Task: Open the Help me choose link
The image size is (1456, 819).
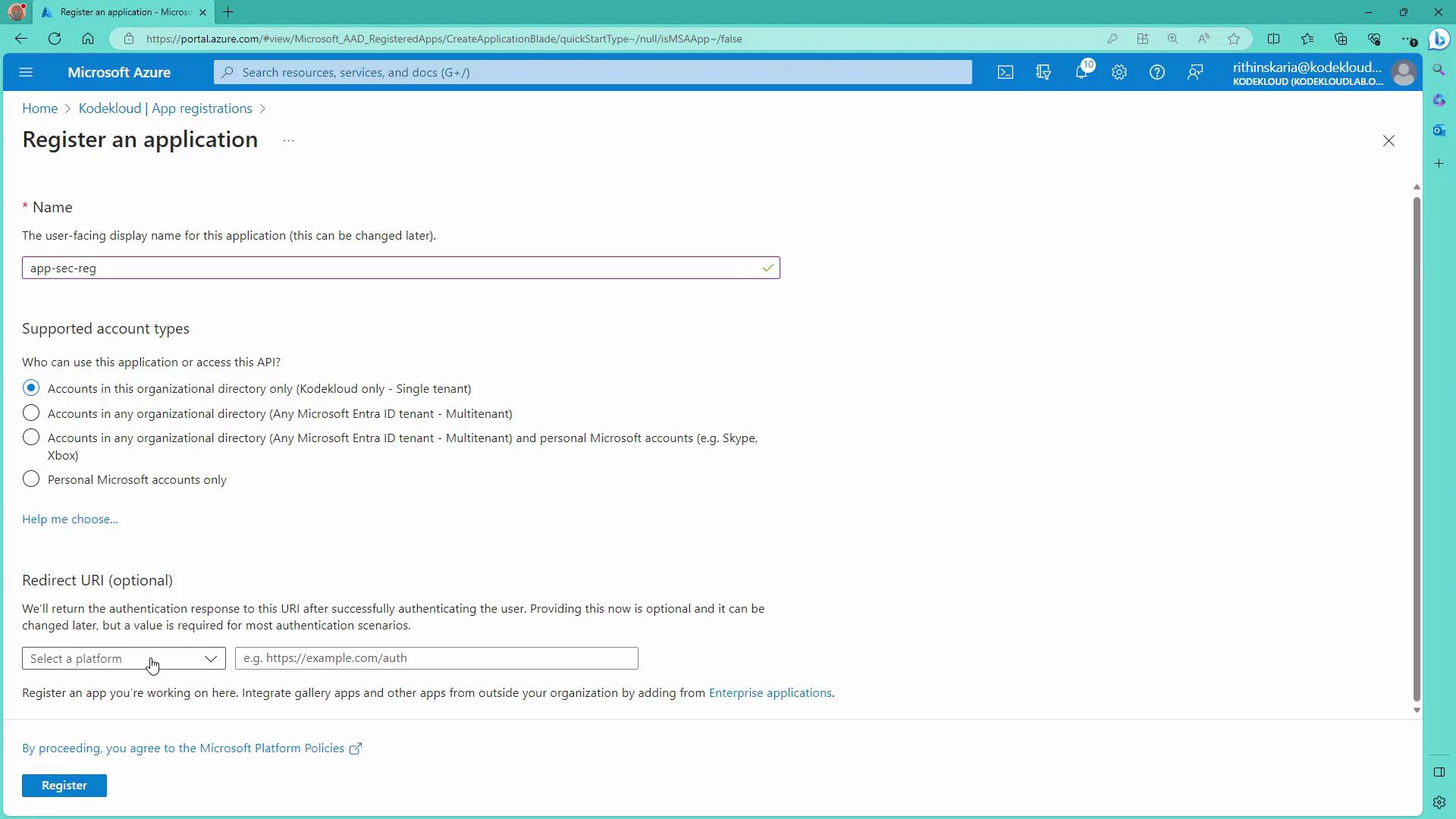Action: point(70,519)
